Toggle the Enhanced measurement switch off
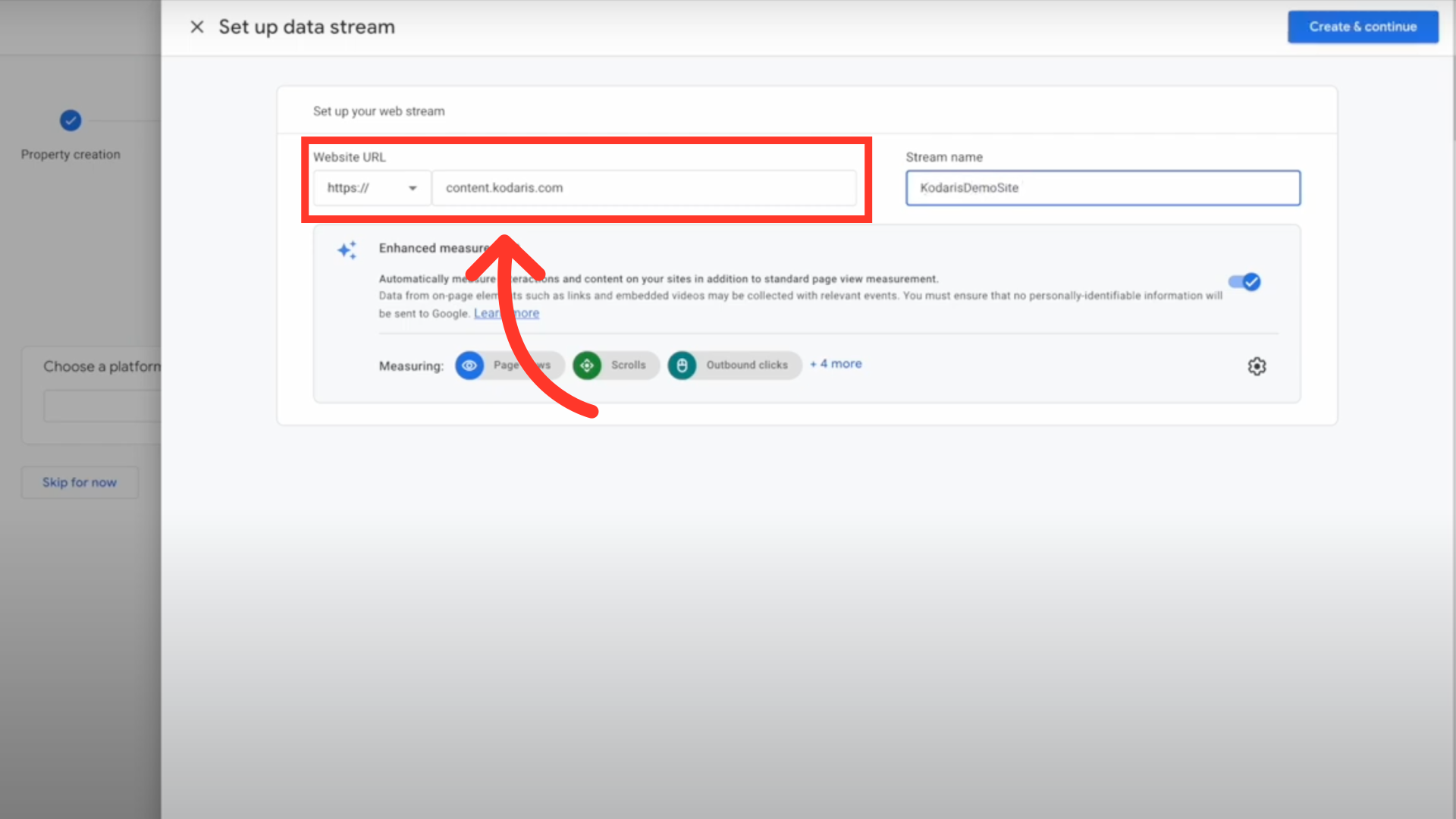 pyautogui.click(x=1244, y=282)
